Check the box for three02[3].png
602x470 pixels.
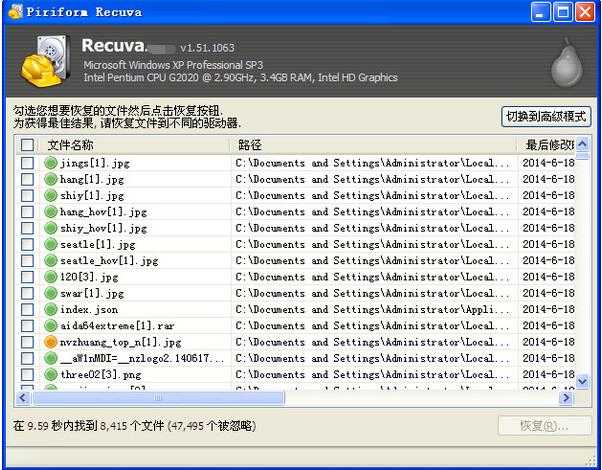click(27, 374)
